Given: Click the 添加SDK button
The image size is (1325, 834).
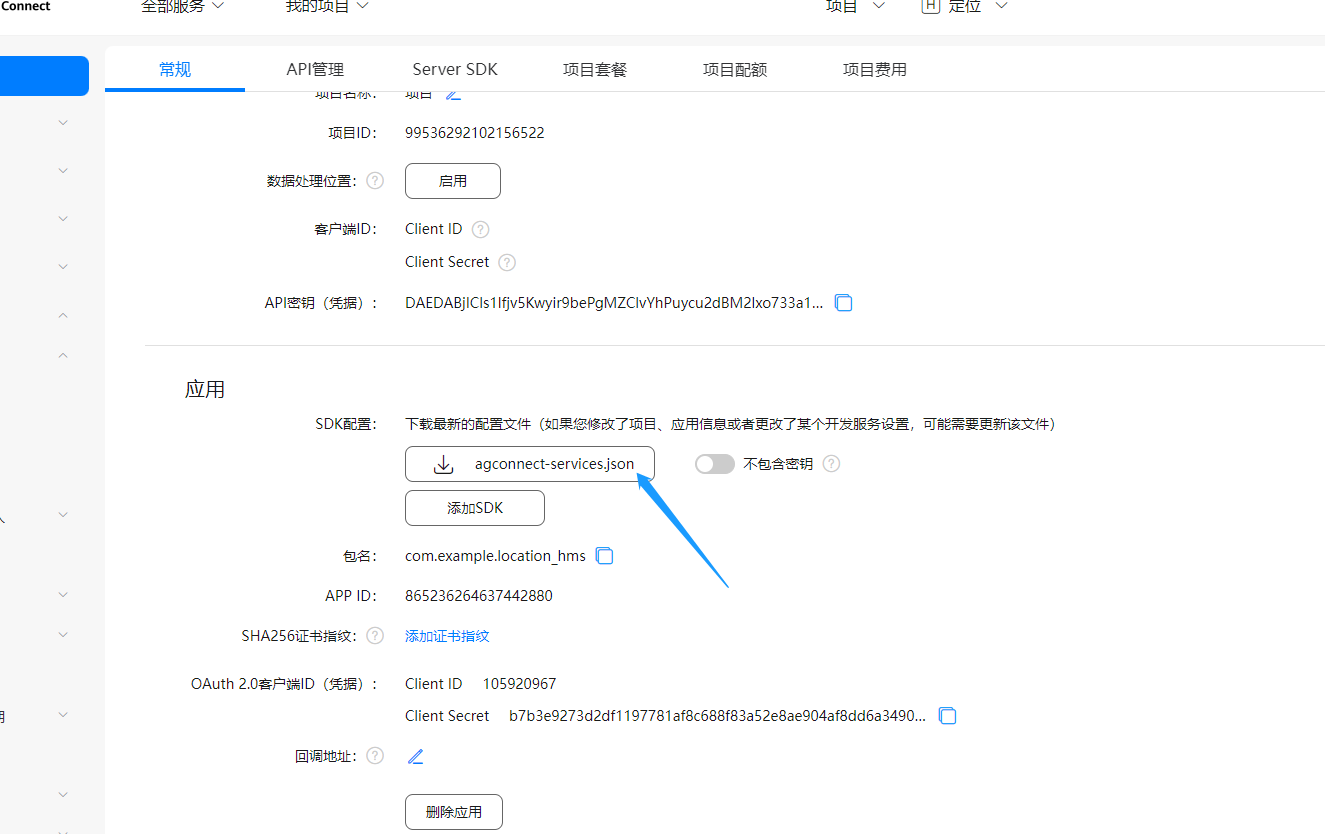Looking at the screenshot, I should [x=475, y=508].
